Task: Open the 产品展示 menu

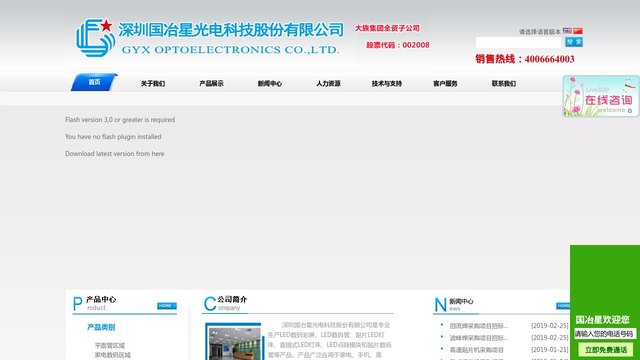Action: click(211, 84)
